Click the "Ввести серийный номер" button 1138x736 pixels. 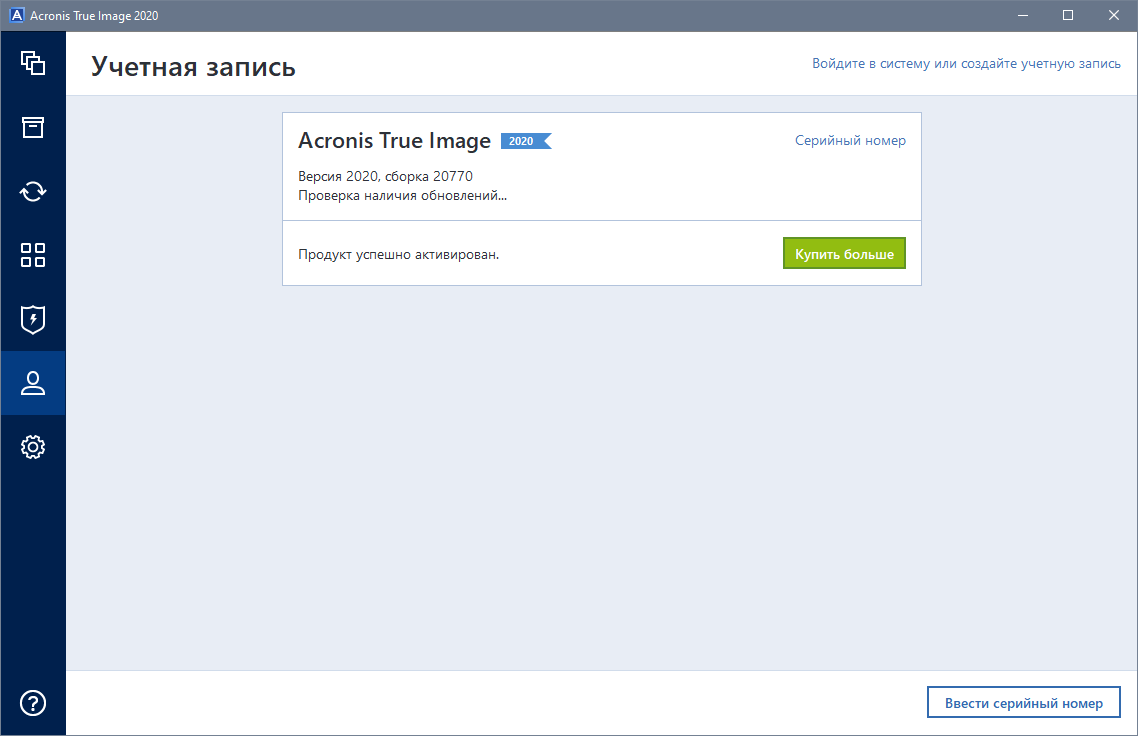tap(1023, 703)
